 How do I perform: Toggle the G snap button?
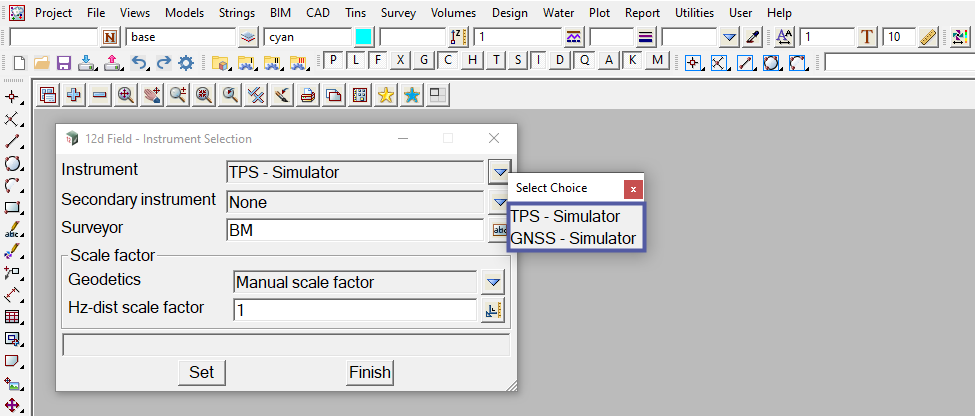pyautogui.click(x=424, y=60)
